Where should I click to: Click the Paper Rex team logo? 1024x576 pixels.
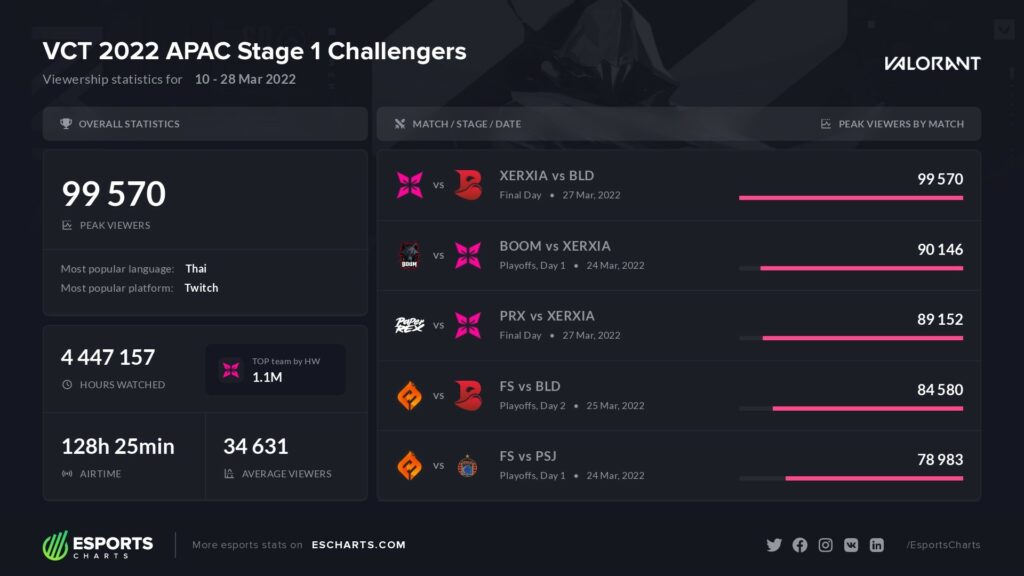[x=409, y=325]
